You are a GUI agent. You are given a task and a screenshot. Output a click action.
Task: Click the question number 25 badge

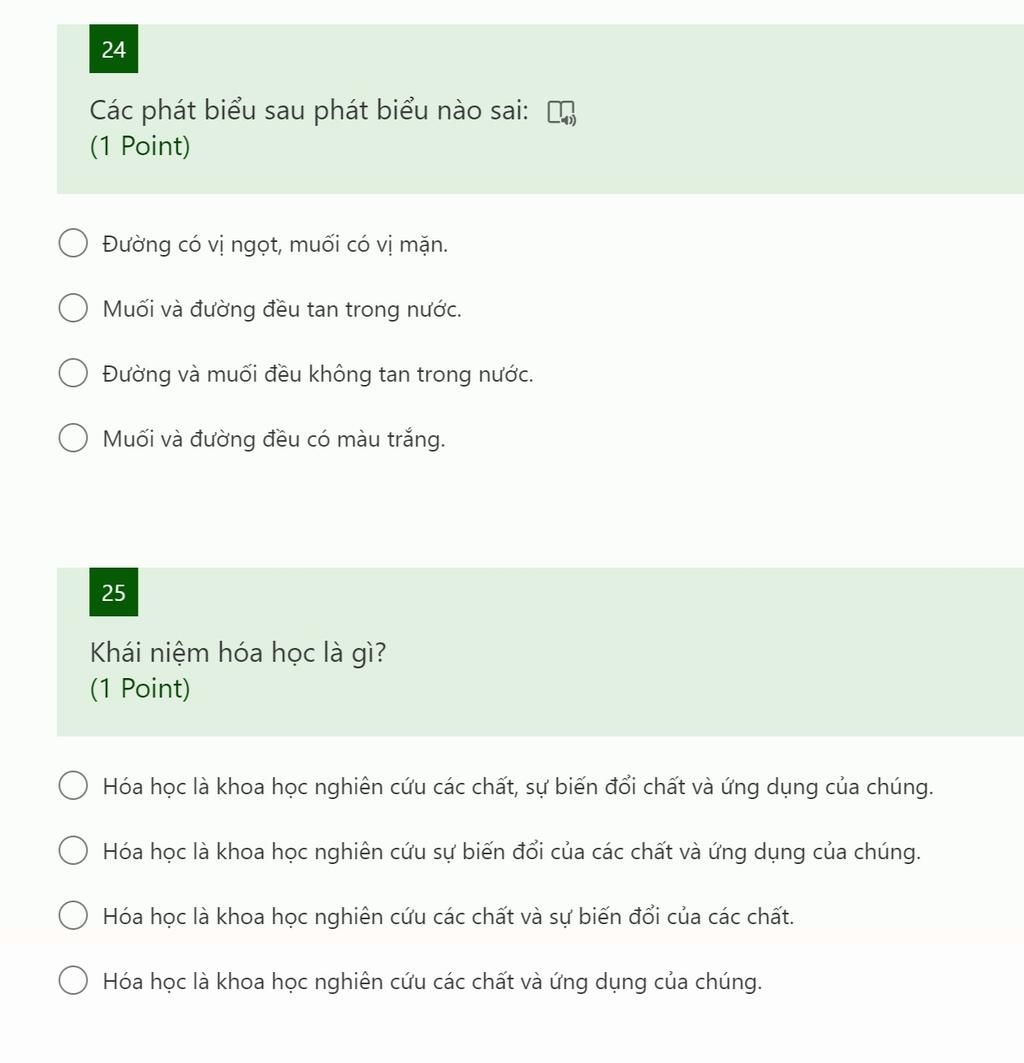pos(114,593)
